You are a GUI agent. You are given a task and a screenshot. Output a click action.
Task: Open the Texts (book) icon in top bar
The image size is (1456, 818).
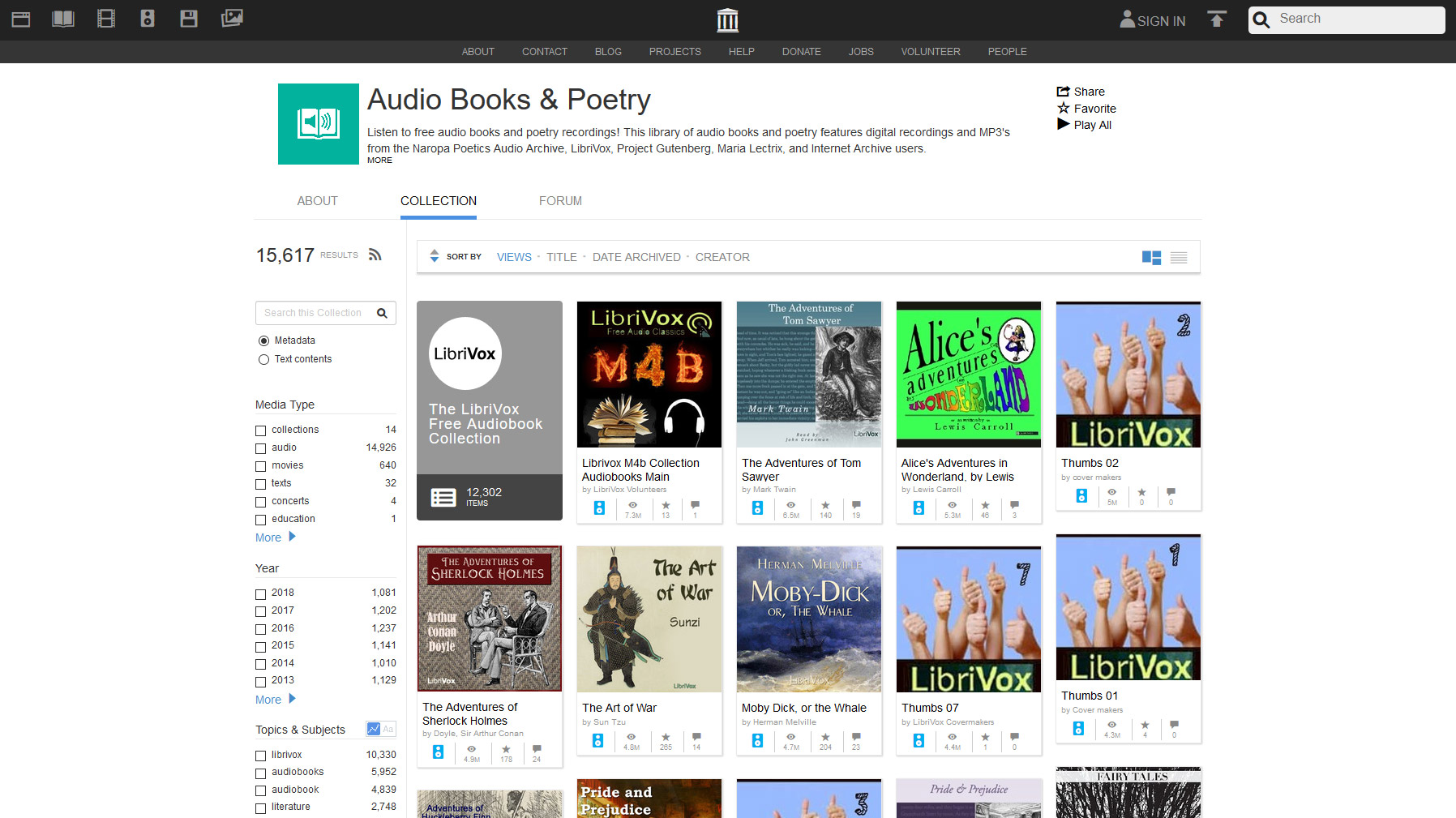[63, 19]
